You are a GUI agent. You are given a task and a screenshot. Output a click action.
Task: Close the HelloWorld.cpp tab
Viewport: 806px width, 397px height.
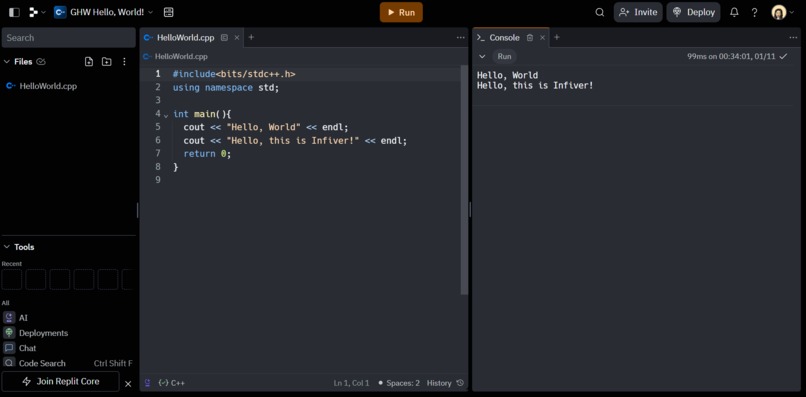(237, 38)
